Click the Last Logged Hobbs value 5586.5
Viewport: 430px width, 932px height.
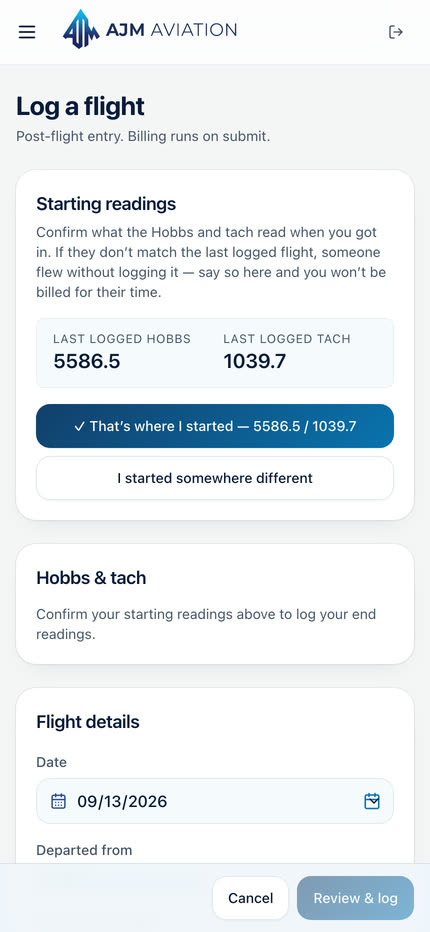(x=87, y=361)
